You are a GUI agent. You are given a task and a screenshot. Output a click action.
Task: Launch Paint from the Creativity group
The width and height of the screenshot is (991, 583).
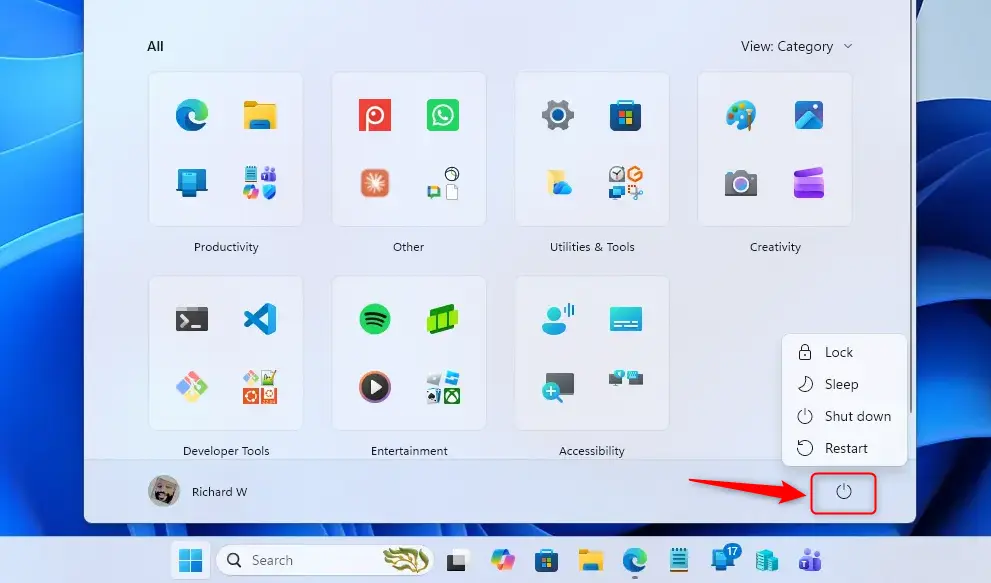[x=741, y=115]
